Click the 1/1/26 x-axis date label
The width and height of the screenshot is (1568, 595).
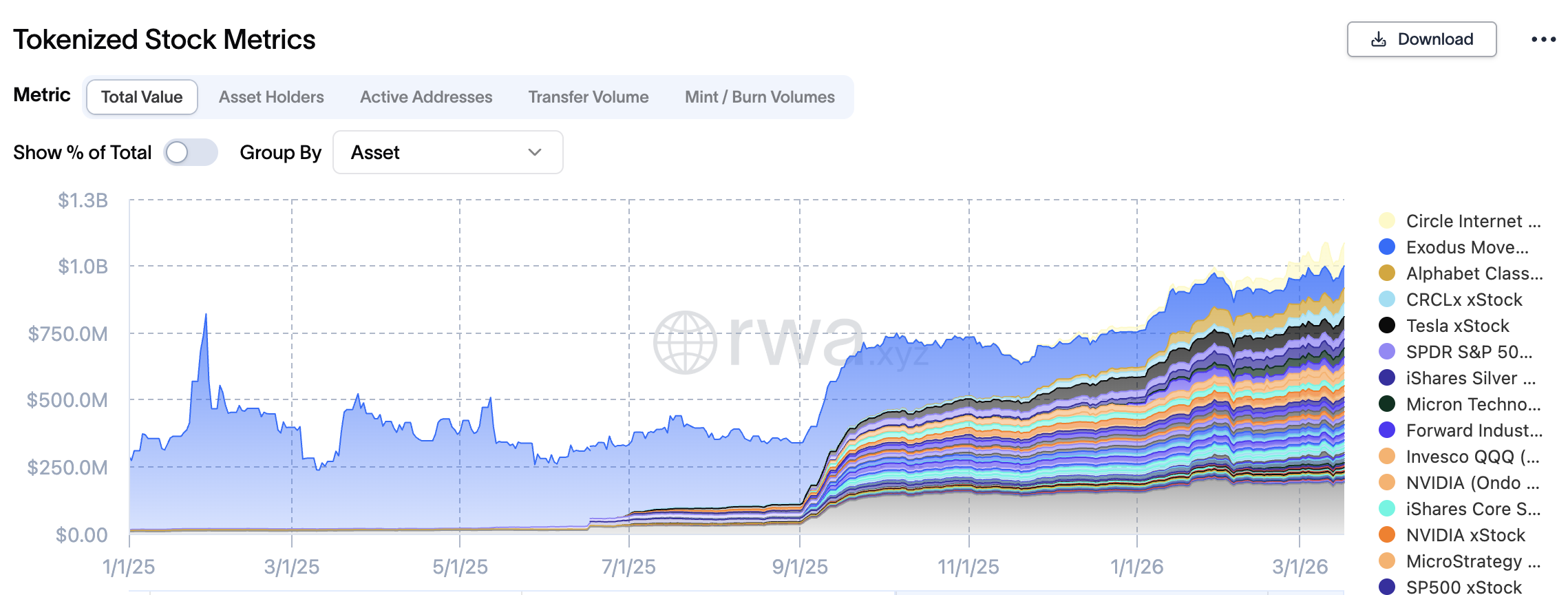click(x=1137, y=567)
